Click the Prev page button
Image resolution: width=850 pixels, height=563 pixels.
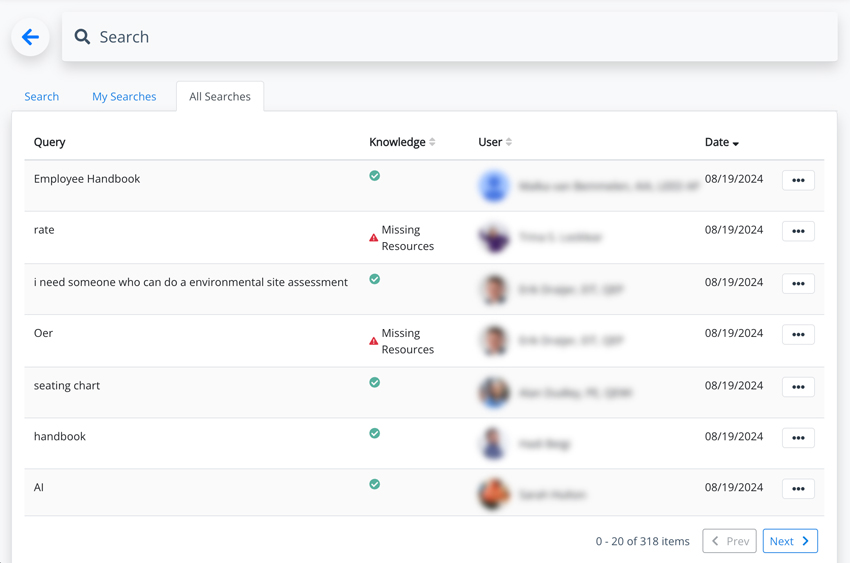[x=729, y=541]
